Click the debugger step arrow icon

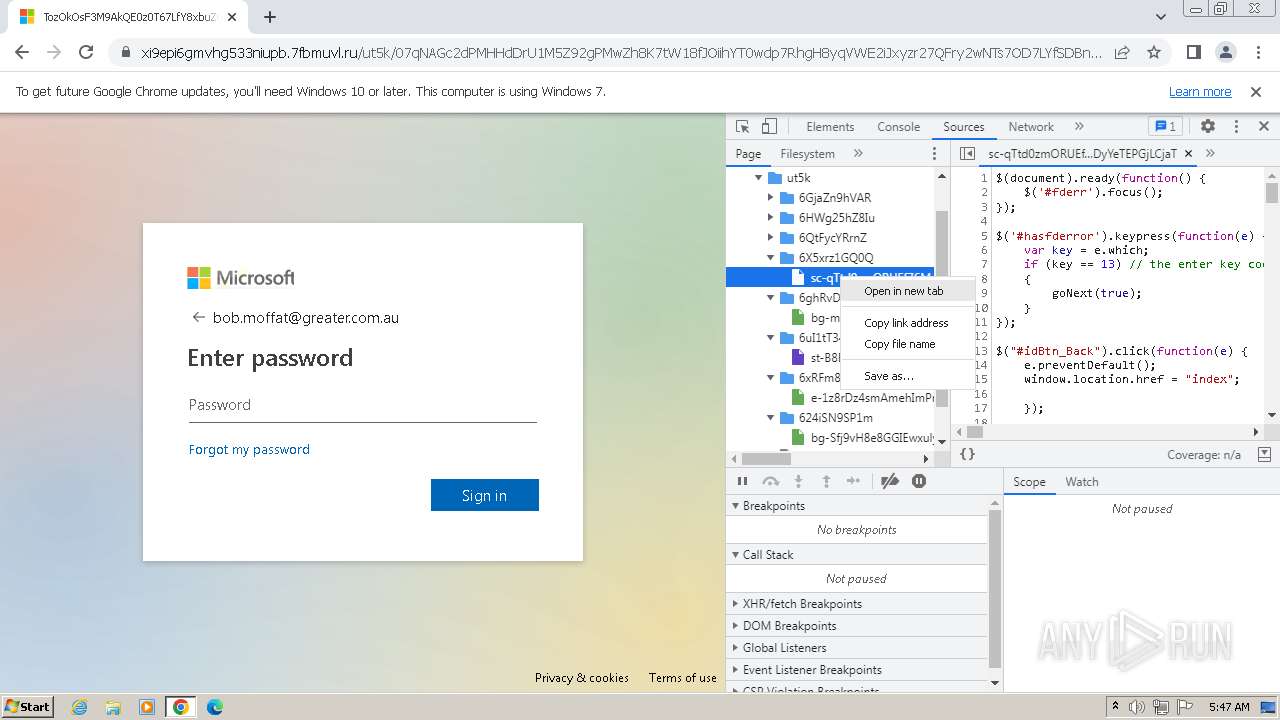click(x=853, y=482)
